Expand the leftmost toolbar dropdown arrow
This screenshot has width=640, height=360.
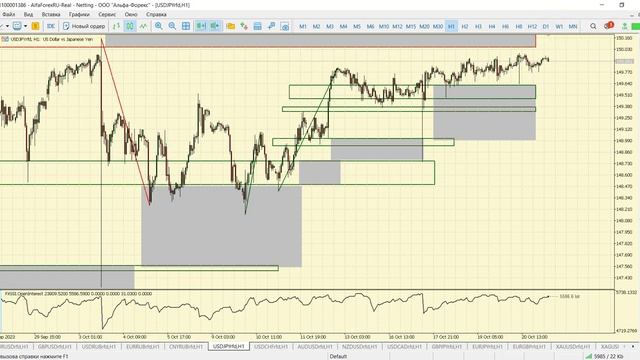(x=7, y=26)
